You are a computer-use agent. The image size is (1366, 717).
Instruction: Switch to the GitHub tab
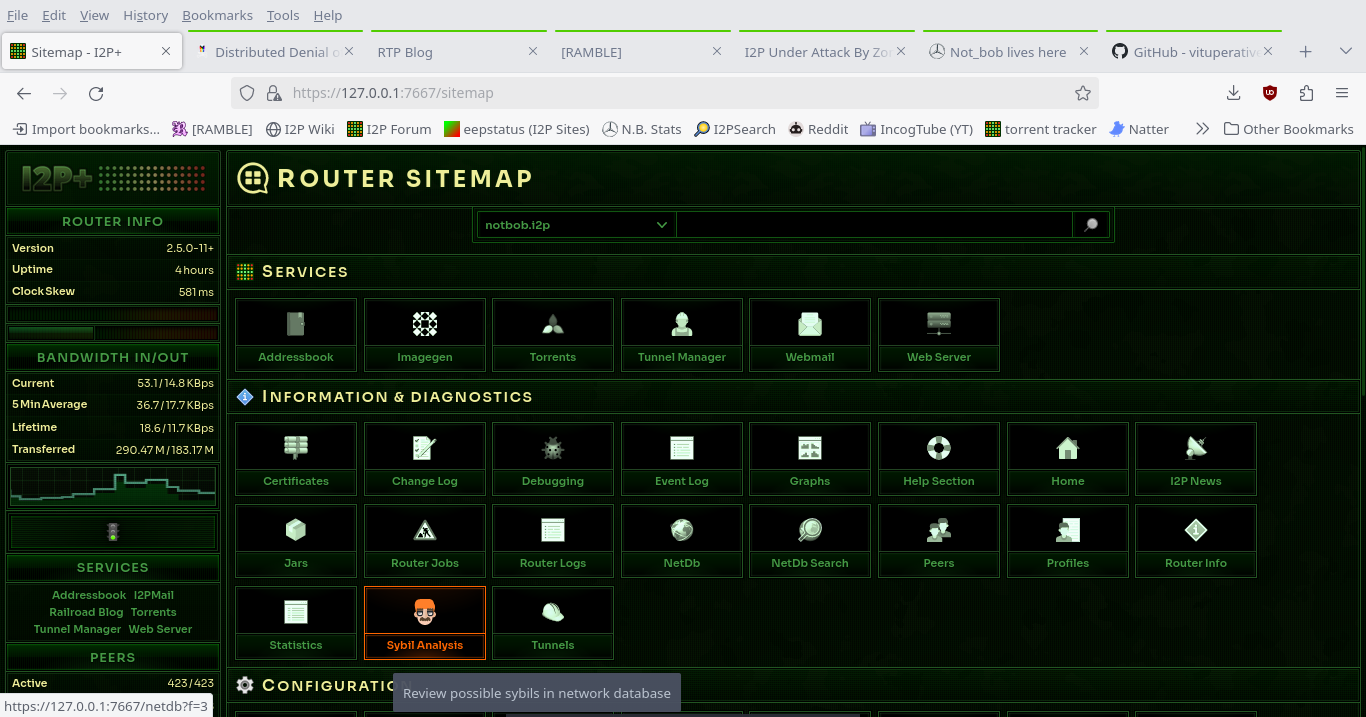[x=1193, y=52]
